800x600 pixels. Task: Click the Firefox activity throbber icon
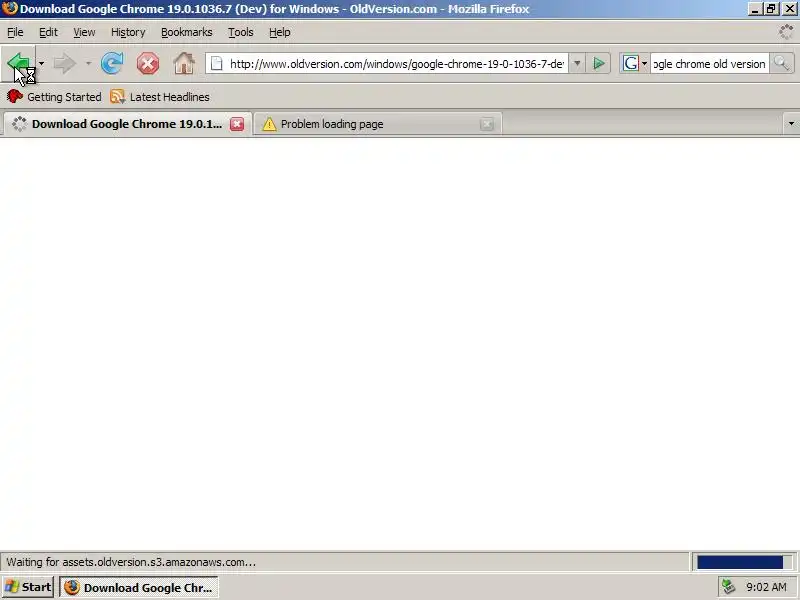coord(786,32)
